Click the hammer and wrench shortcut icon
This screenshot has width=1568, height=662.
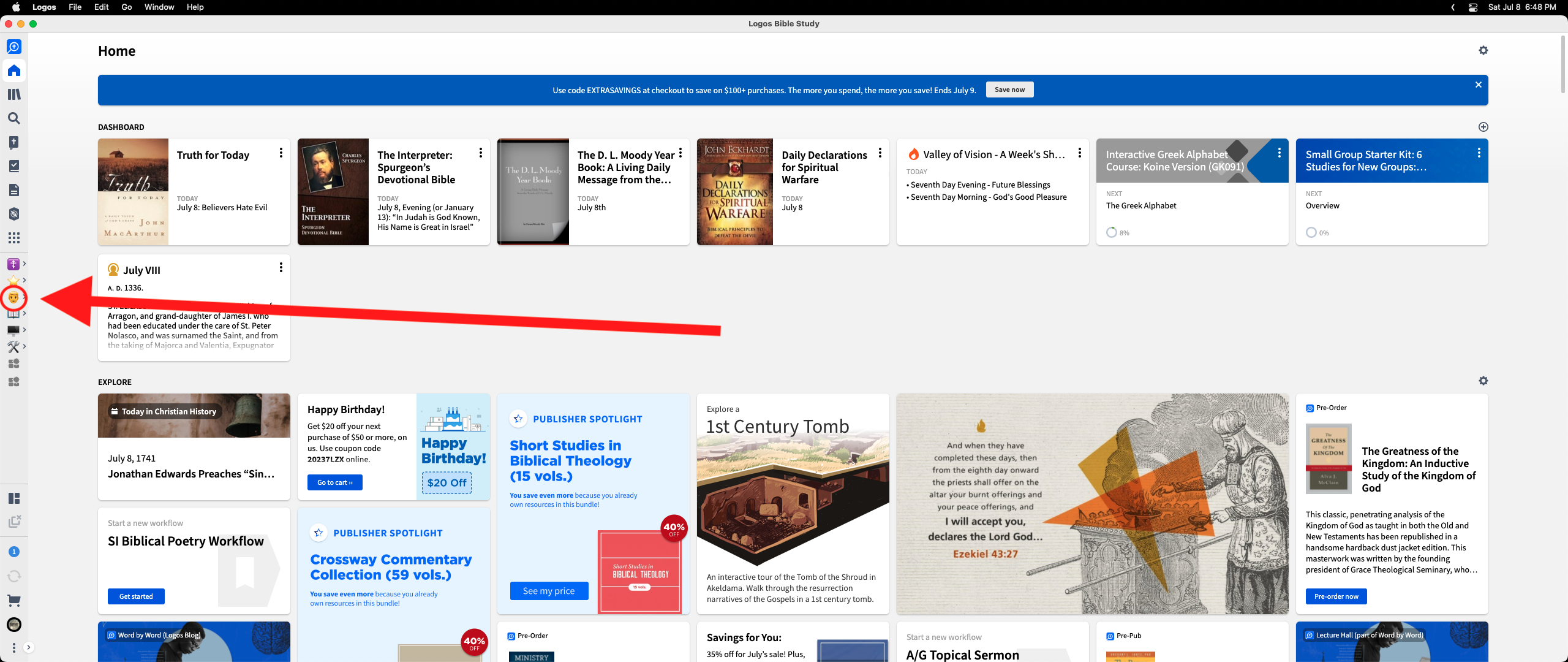(x=13, y=347)
